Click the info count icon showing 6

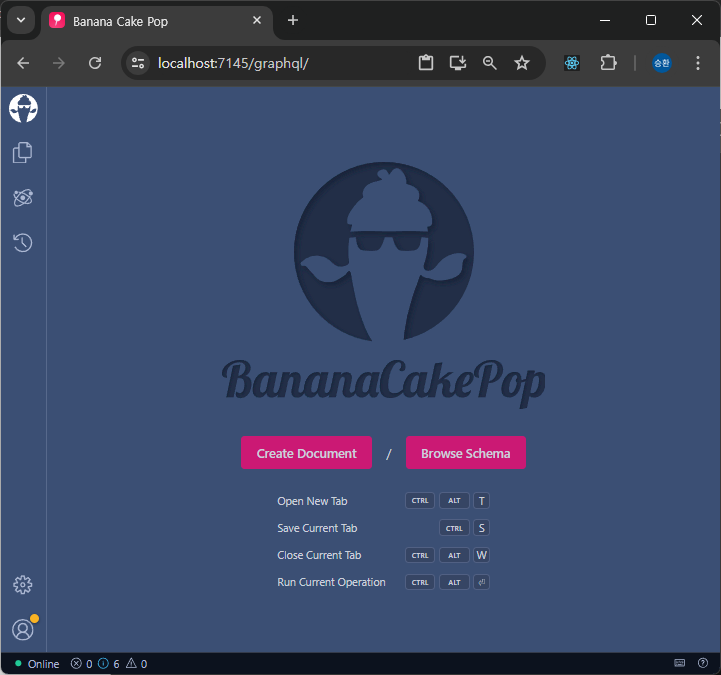click(x=103, y=664)
